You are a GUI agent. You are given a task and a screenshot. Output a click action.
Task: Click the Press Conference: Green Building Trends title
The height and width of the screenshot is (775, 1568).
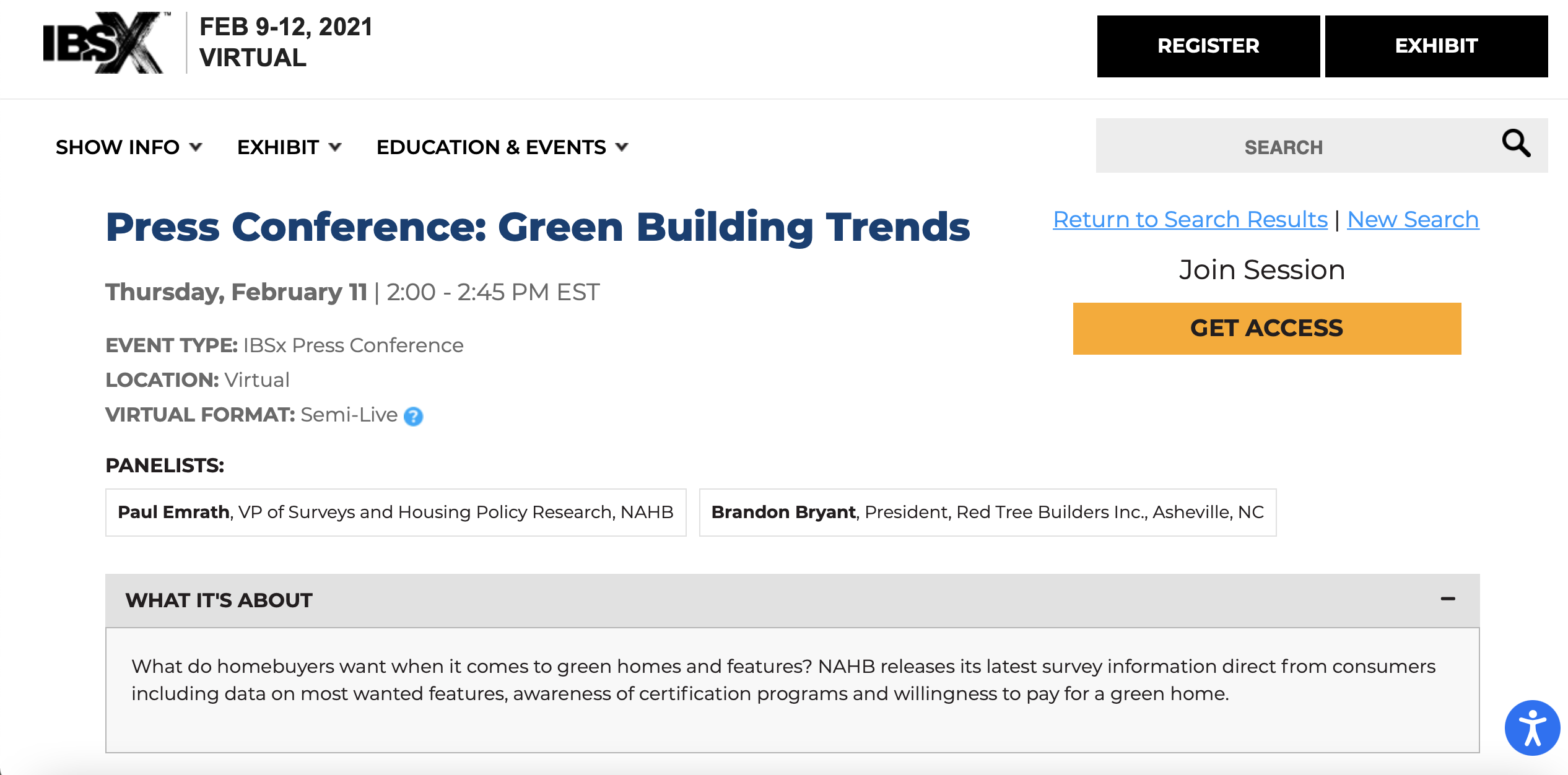click(538, 227)
